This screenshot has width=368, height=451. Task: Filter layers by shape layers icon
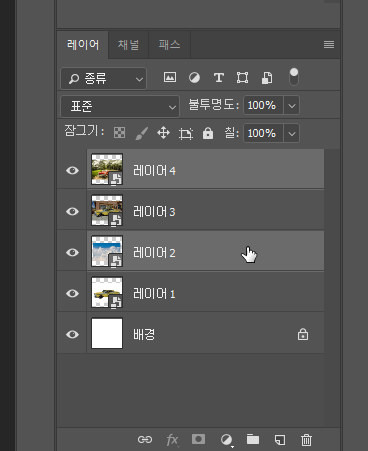(242, 78)
